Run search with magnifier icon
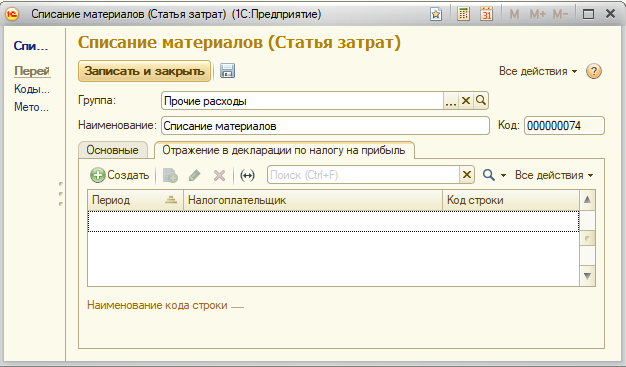Viewport: 626px width, 367px height. (489, 175)
